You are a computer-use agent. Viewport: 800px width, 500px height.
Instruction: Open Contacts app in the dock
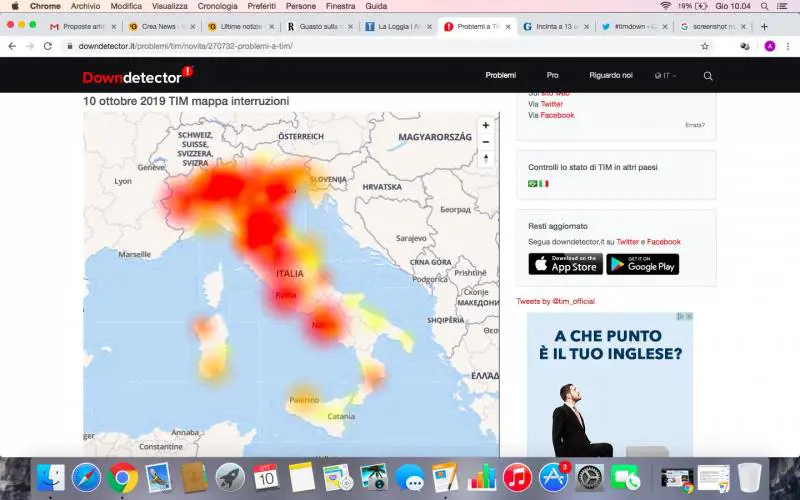click(194, 478)
